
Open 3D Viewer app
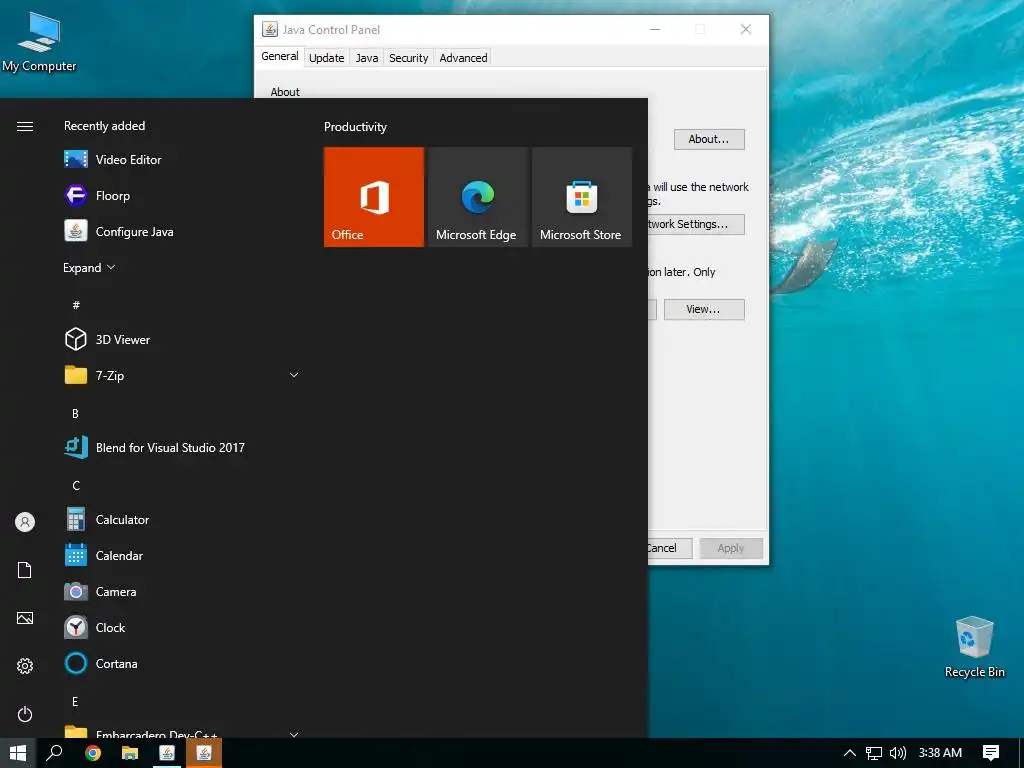point(183,340)
